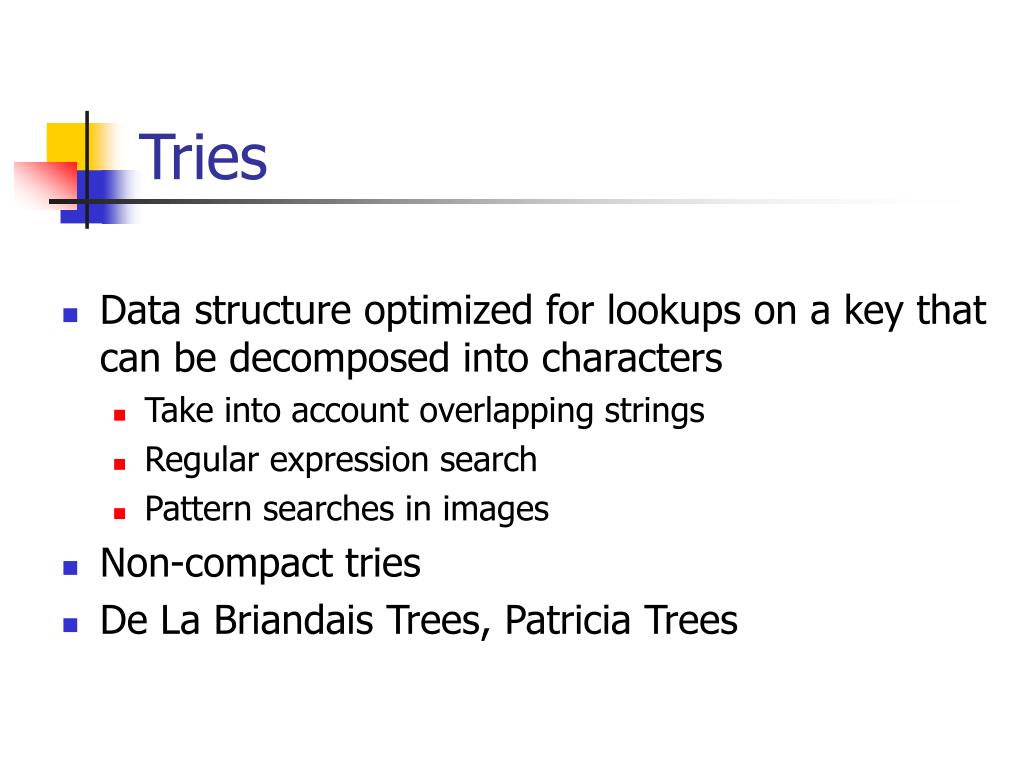Select the yellow square in title decoration

coord(67,147)
